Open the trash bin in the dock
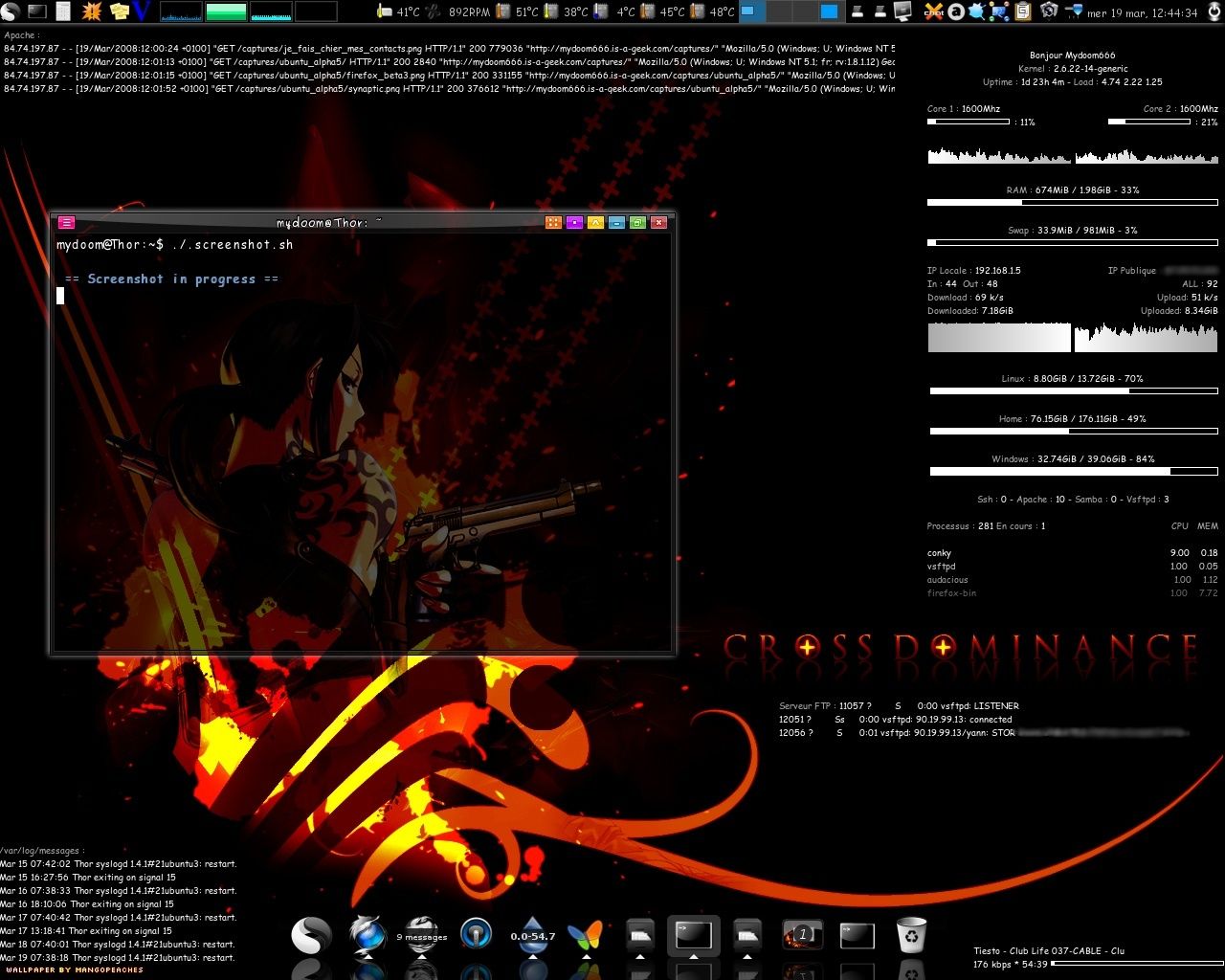 912,935
